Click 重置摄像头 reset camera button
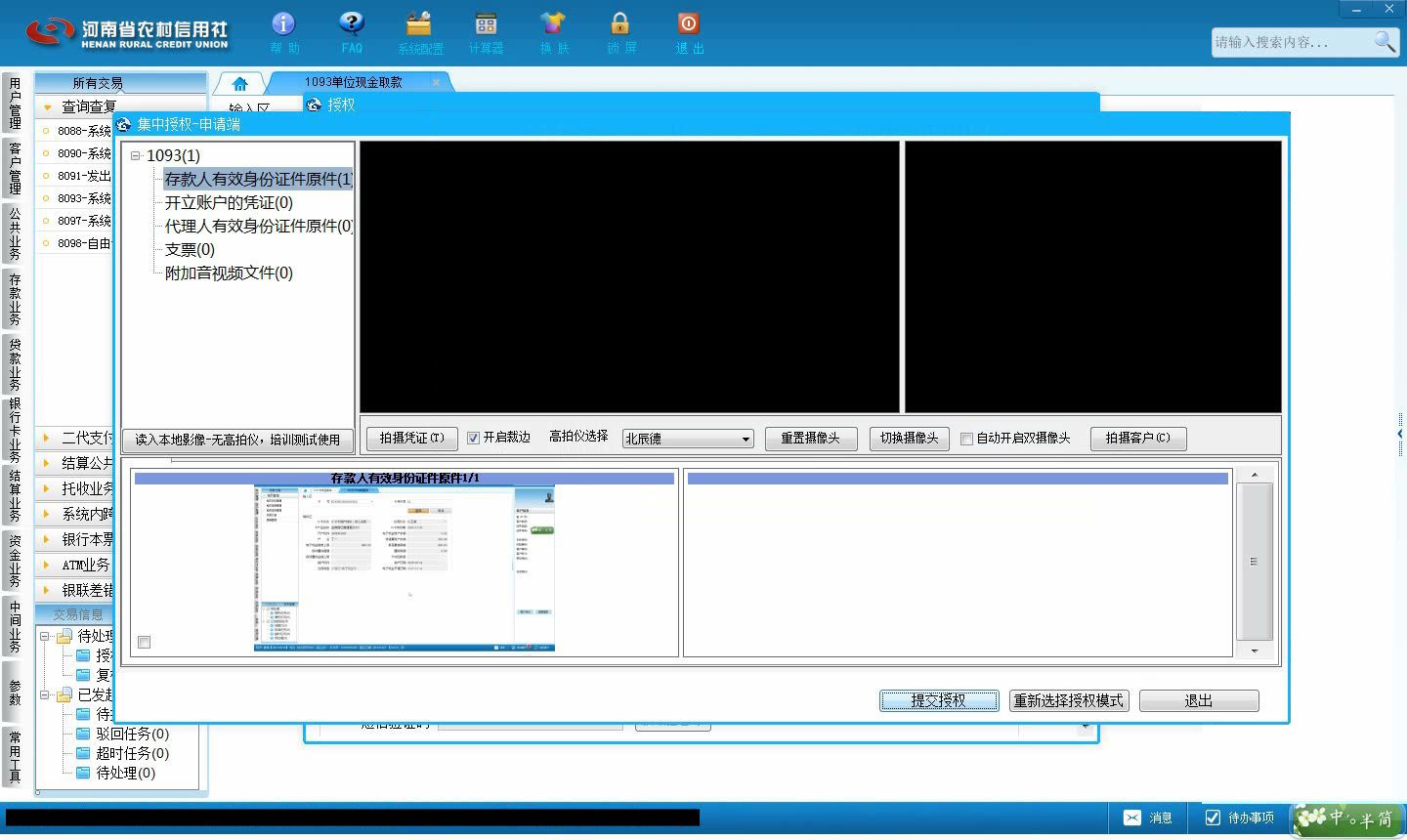This screenshot has width=1407, height=840. [x=811, y=439]
